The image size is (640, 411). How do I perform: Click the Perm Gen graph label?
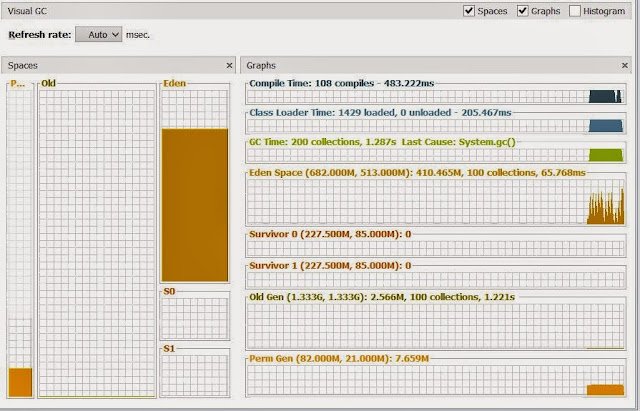tap(339, 359)
